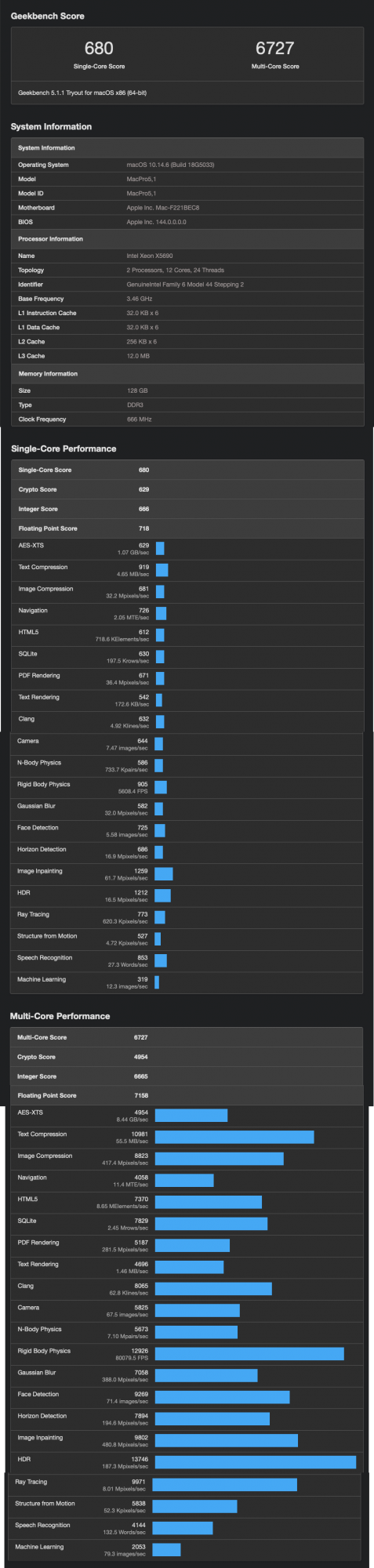The image size is (374, 1568).
Task: Click the single-core HDR result bar
Action: pyautogui.click(x=163, y=896)
